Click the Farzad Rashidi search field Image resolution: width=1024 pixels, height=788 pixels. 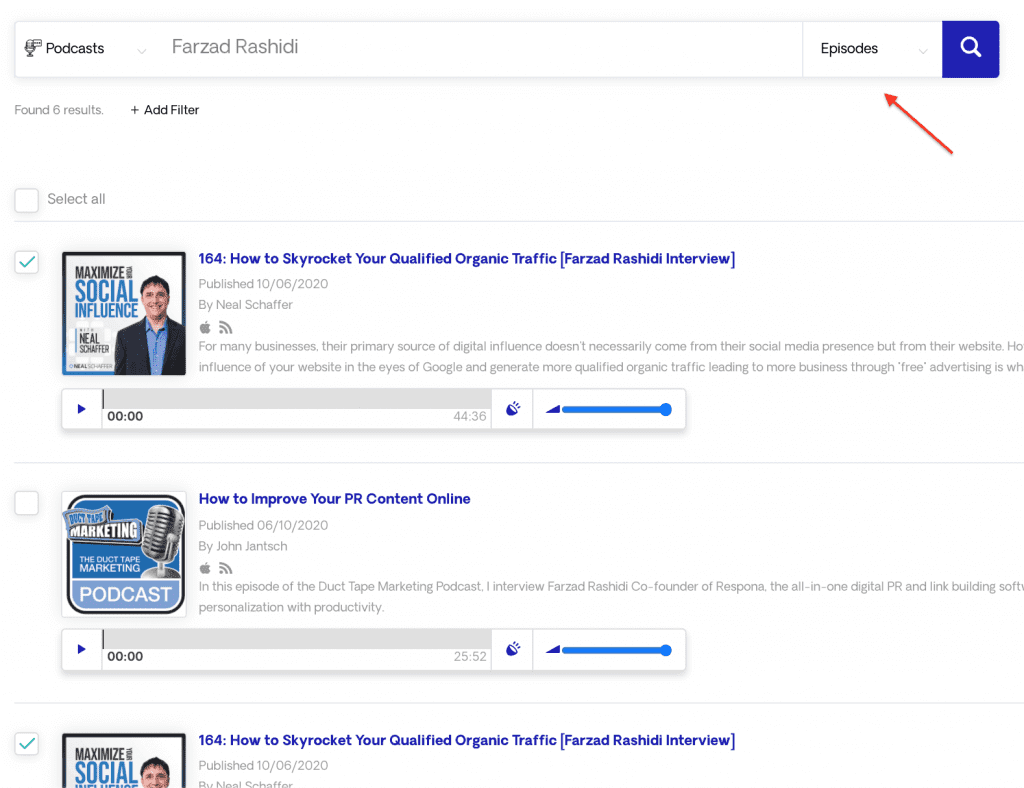[x=480, y=48]
